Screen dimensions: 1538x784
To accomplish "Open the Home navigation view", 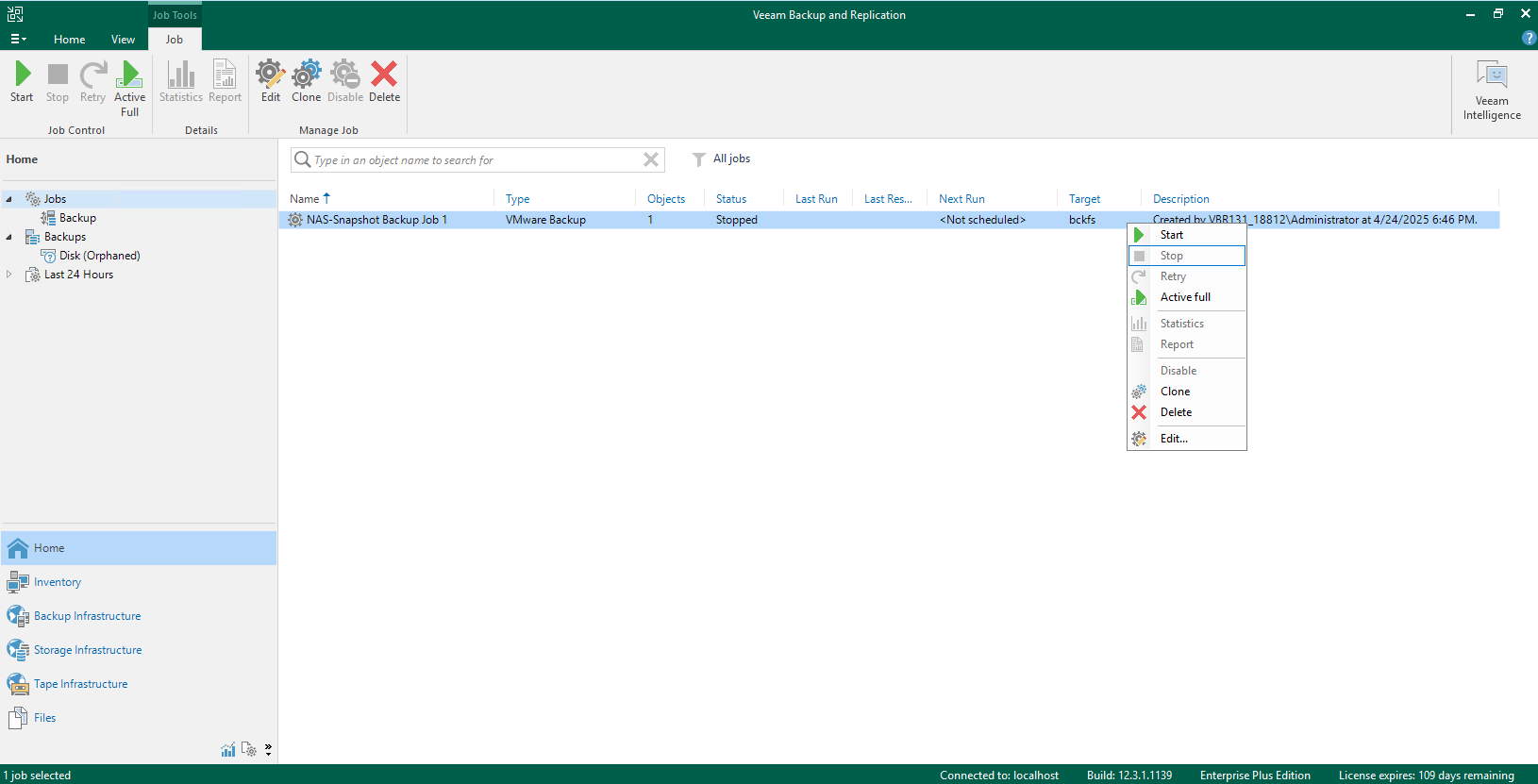I will (x=139, y=548).
